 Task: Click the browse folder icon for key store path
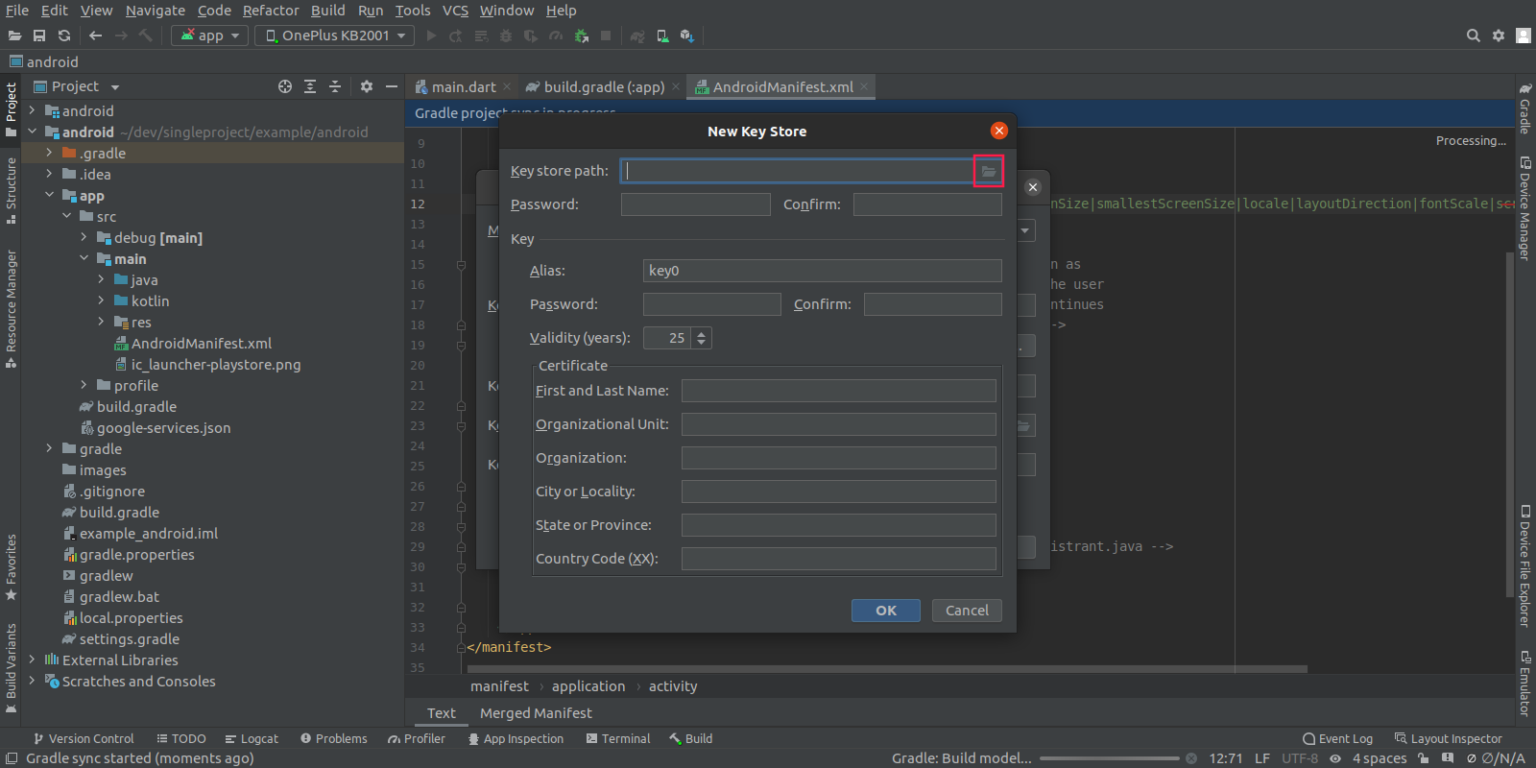[988, 172]
